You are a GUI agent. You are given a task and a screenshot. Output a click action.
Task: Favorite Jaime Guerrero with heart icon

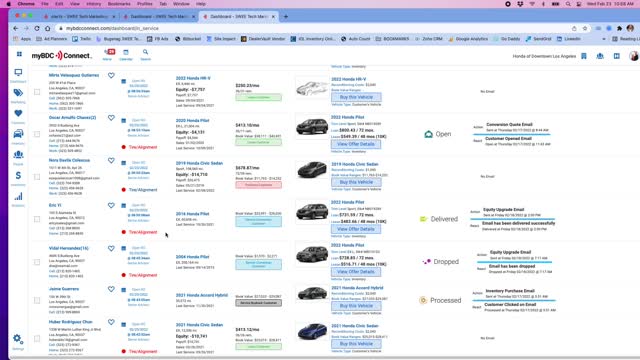point(111,289)
